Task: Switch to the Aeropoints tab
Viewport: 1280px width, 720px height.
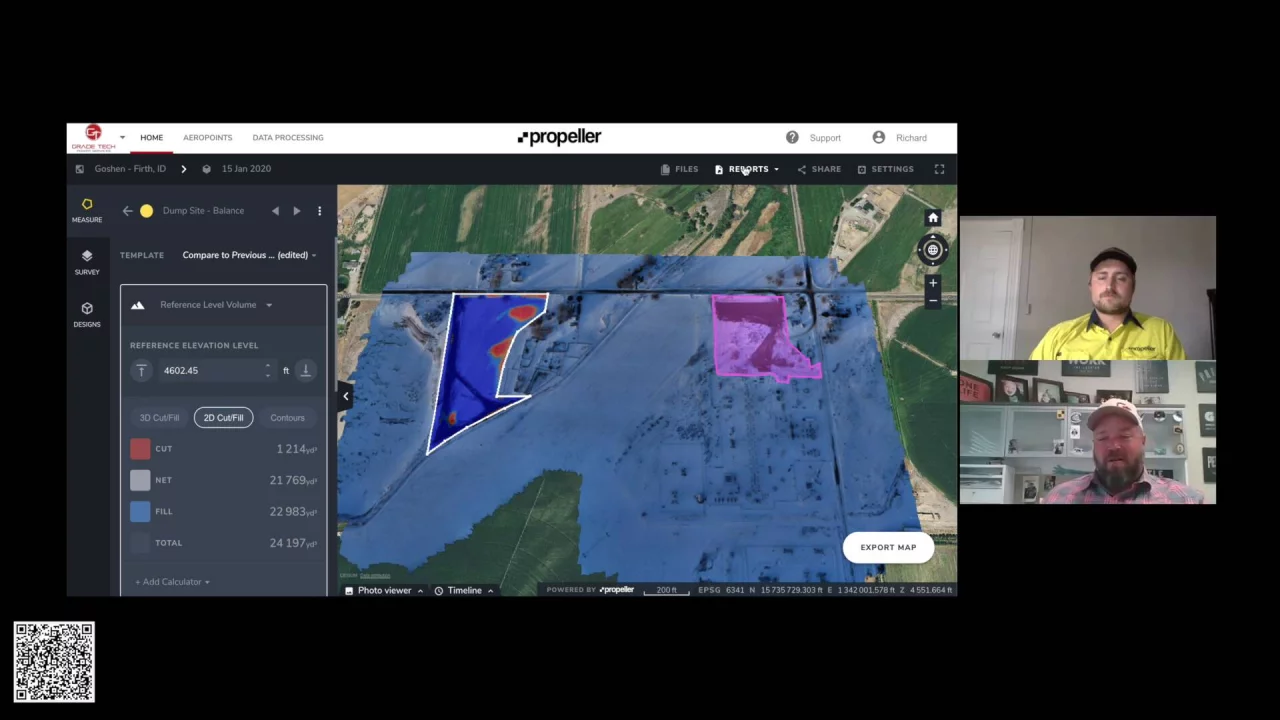Action: coord(207,138)
